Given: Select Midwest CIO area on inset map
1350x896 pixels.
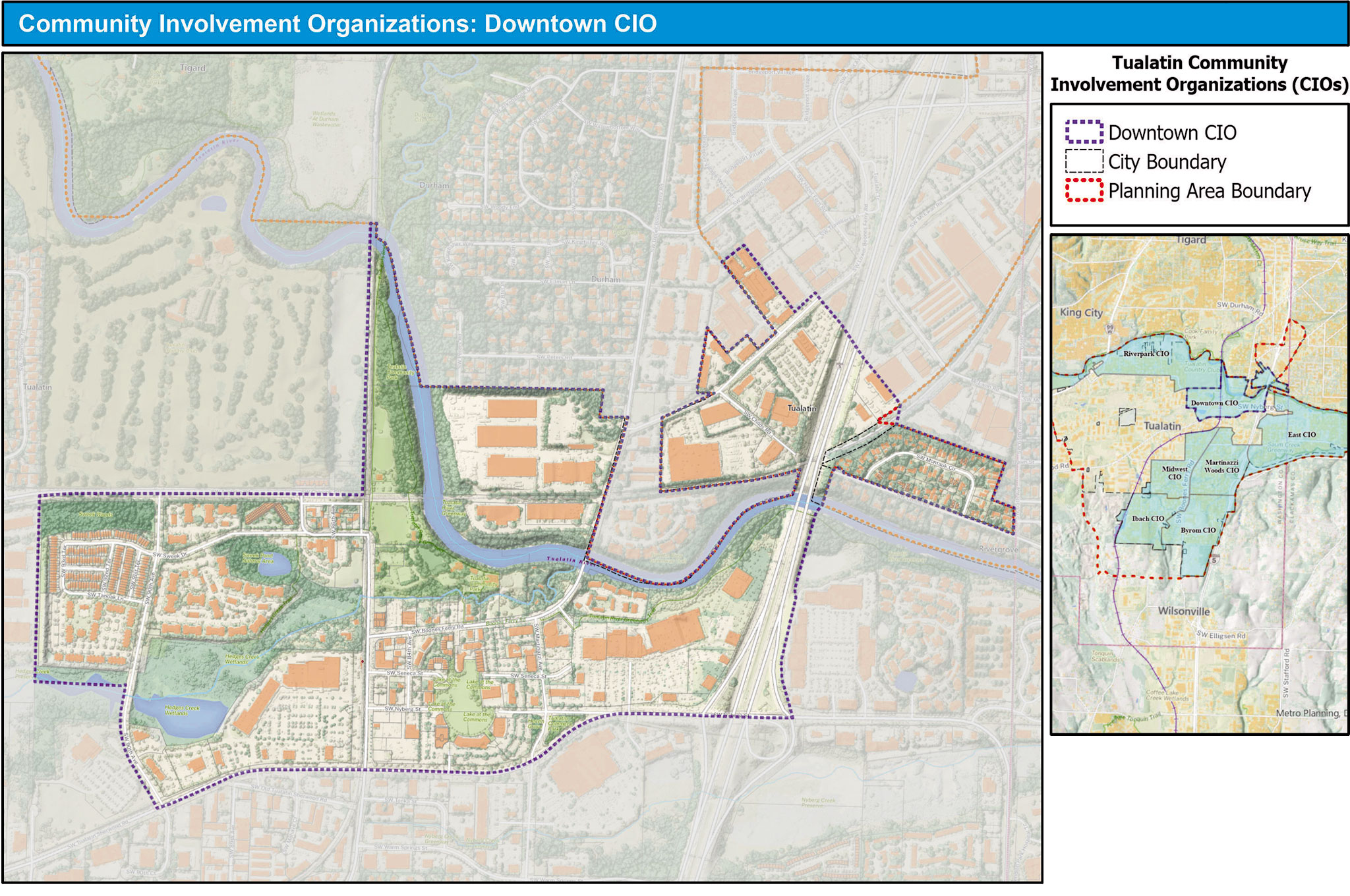Looking at the screenshot, I should tap(1175, 473).
